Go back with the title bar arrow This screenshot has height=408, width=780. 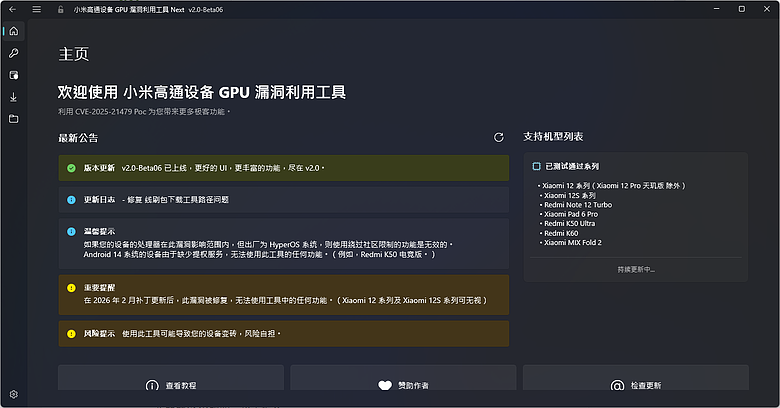coord(12,9)
